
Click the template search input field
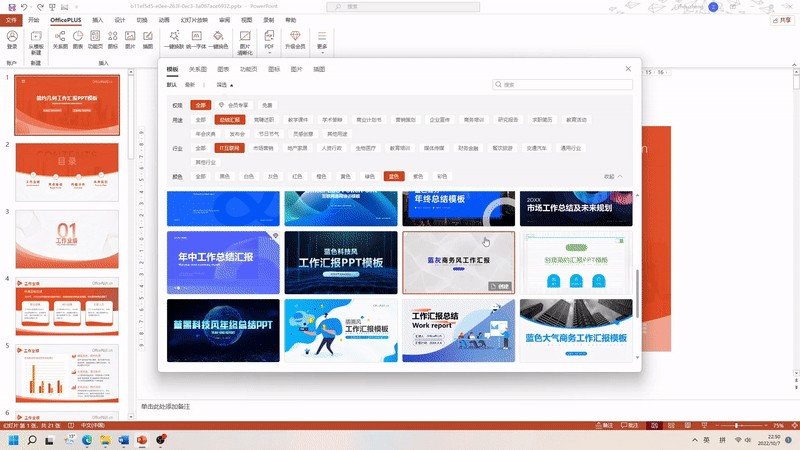click(563, 85)
